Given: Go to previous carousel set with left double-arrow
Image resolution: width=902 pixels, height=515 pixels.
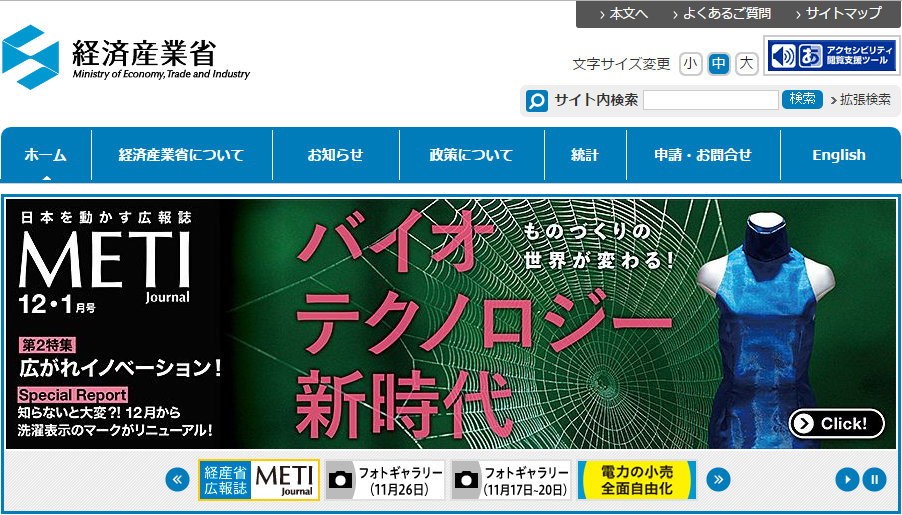Looking at the screenshot, I should tap(177, 479).
